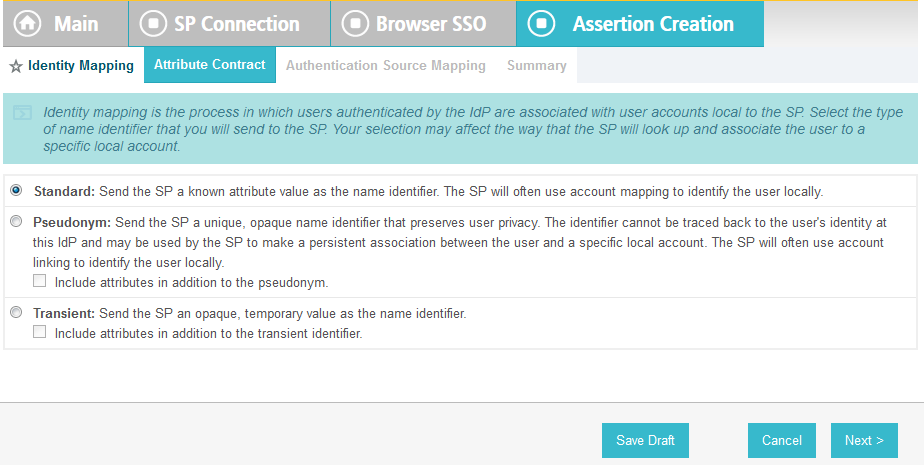This screenshot has width=924, height=465.
Task: Select the Standard name identifier radio button
Action: 16,190
